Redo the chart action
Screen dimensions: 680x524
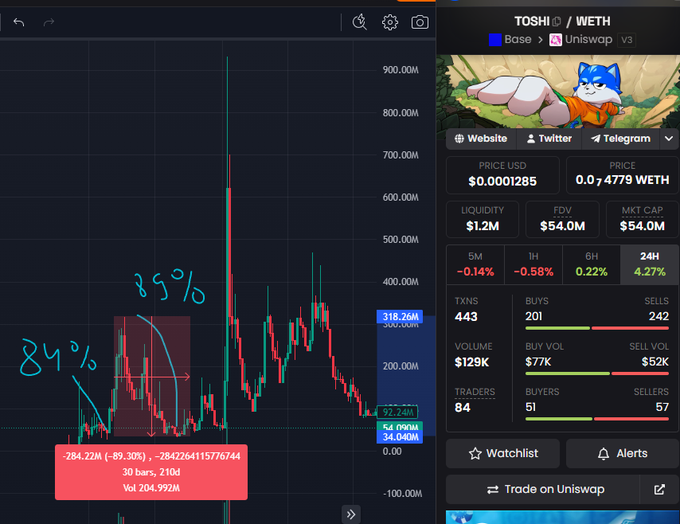[x=49, y=22]
